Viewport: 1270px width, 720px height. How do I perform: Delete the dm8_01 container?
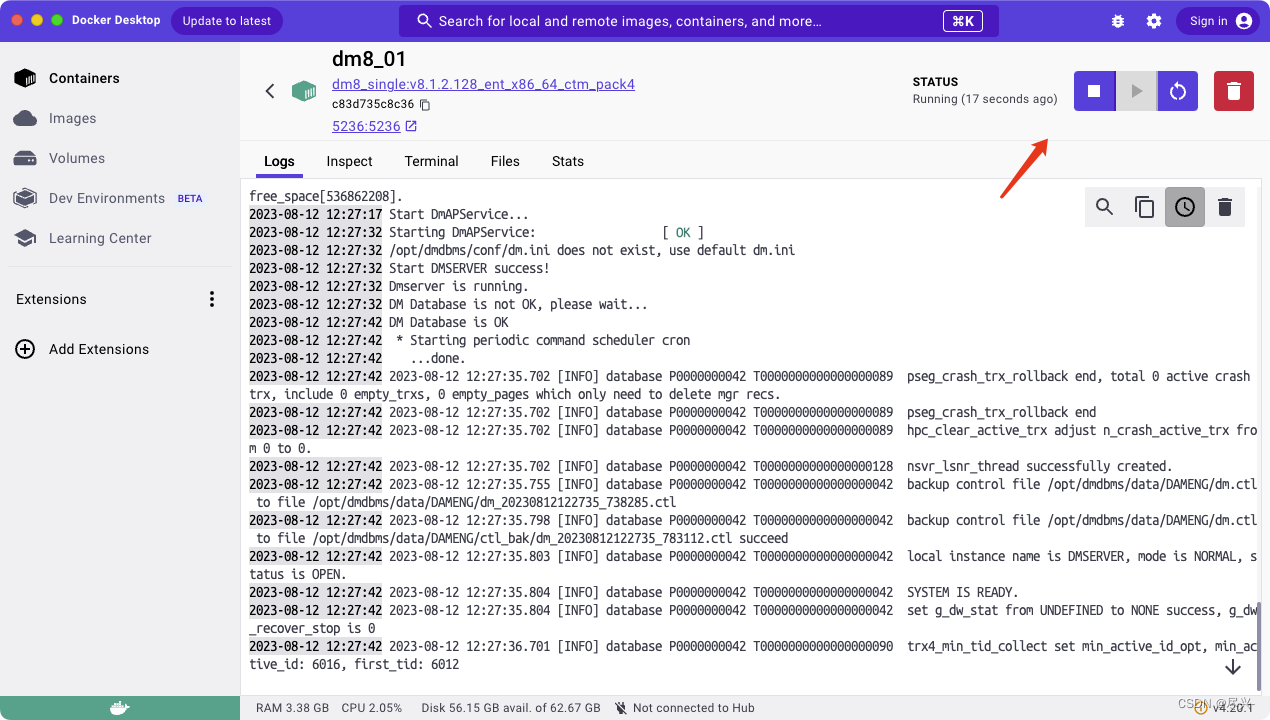pos(1233,91)
